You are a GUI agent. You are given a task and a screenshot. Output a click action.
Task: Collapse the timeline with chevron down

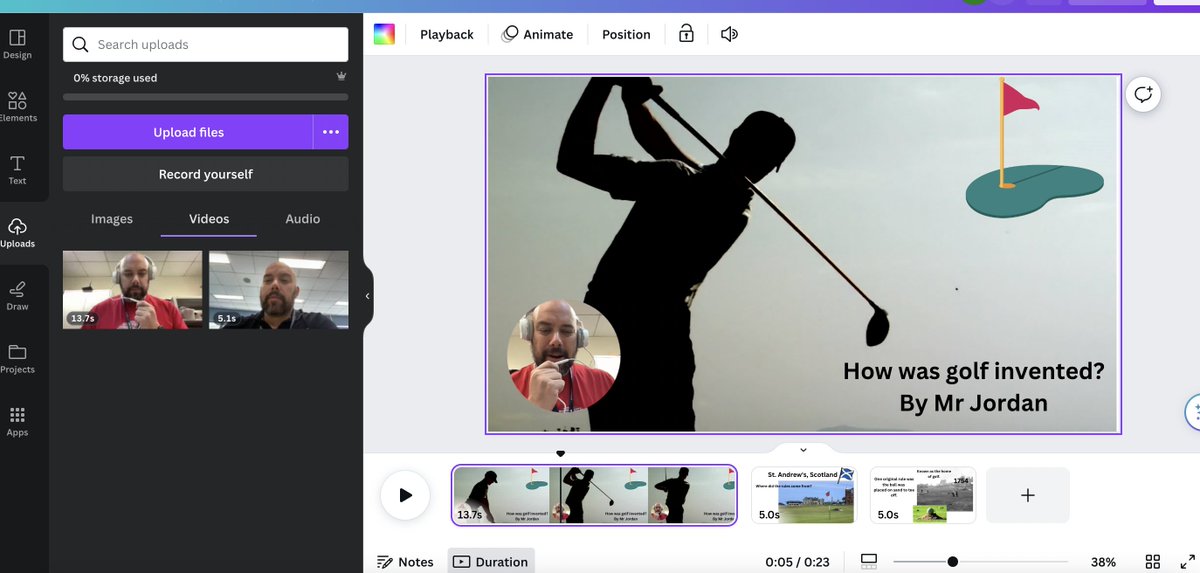pos(802,450)
